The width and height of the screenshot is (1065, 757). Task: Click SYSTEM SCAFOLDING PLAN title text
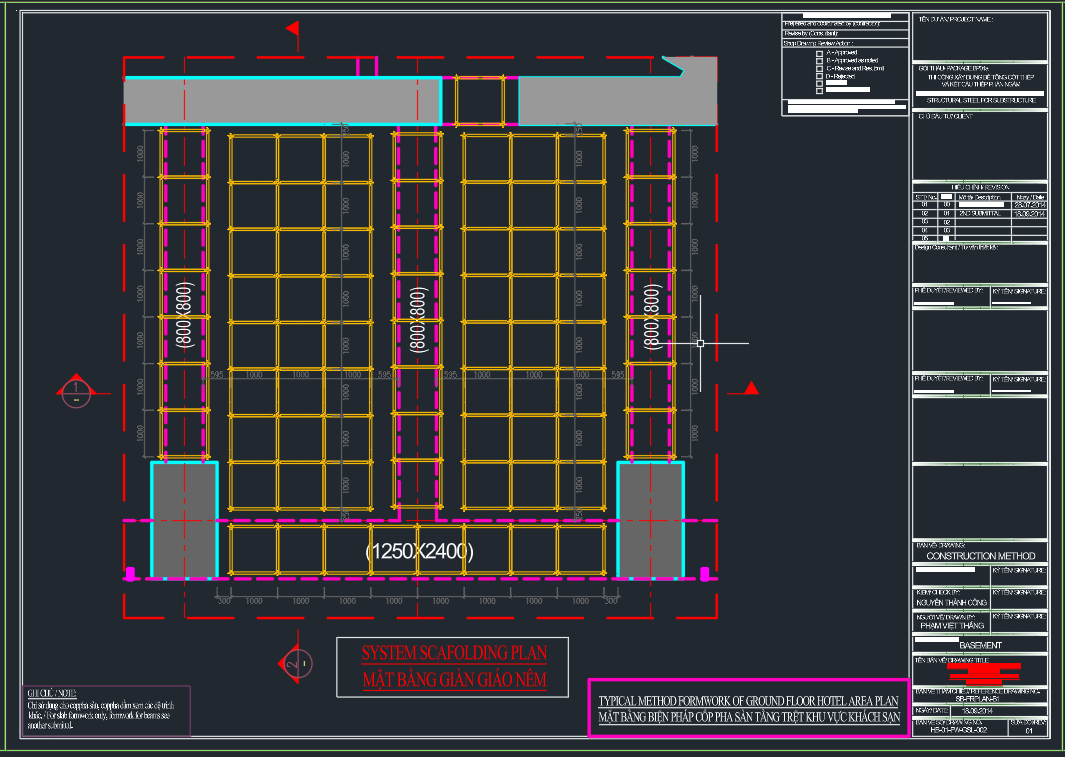point(453,653)
